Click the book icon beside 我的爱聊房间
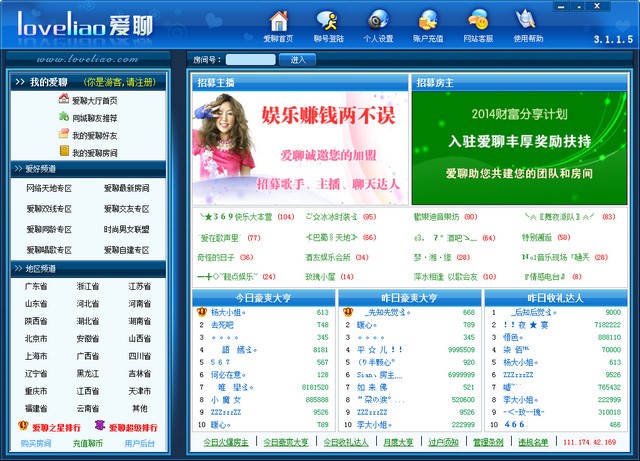The width and height of the screenshot is (640, 461). pos(64,151)
